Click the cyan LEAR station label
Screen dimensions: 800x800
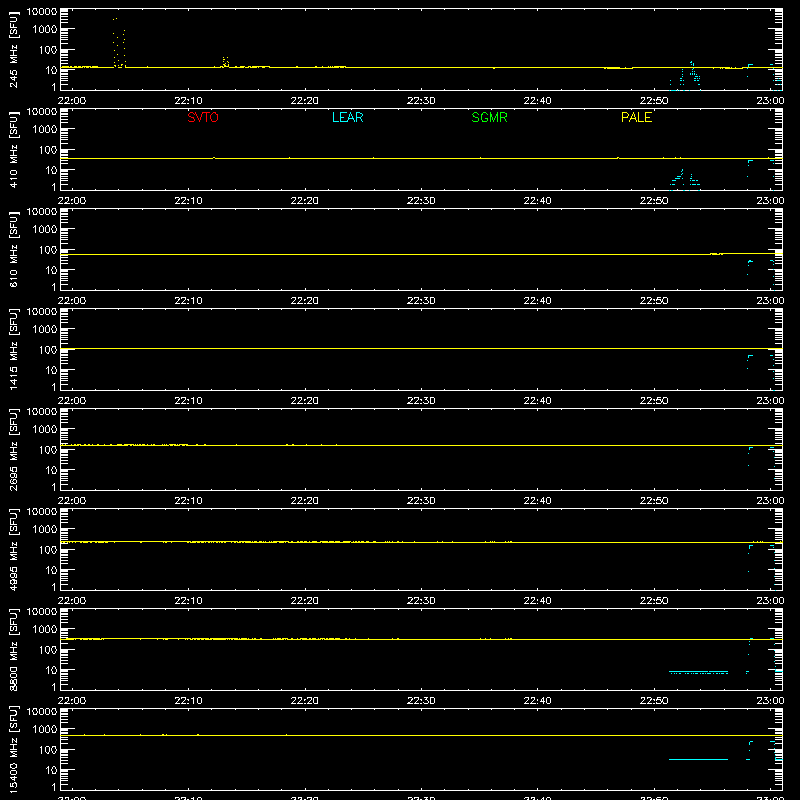(x=347, y=117)
